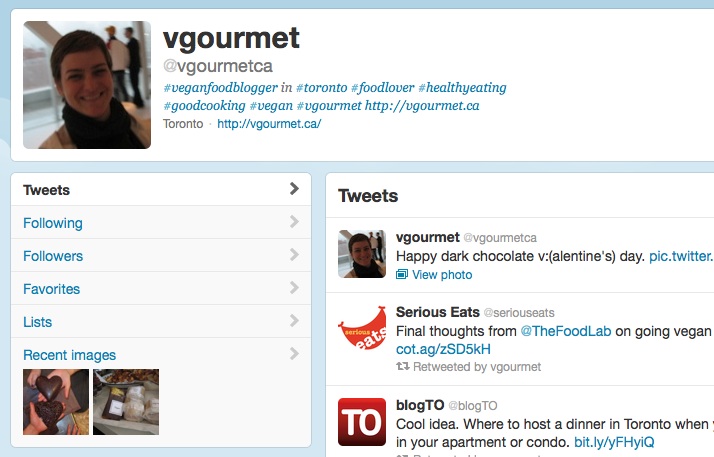Expand the Recent images chevron
Screen dimensions: 714x457
(x=294, y=354)
